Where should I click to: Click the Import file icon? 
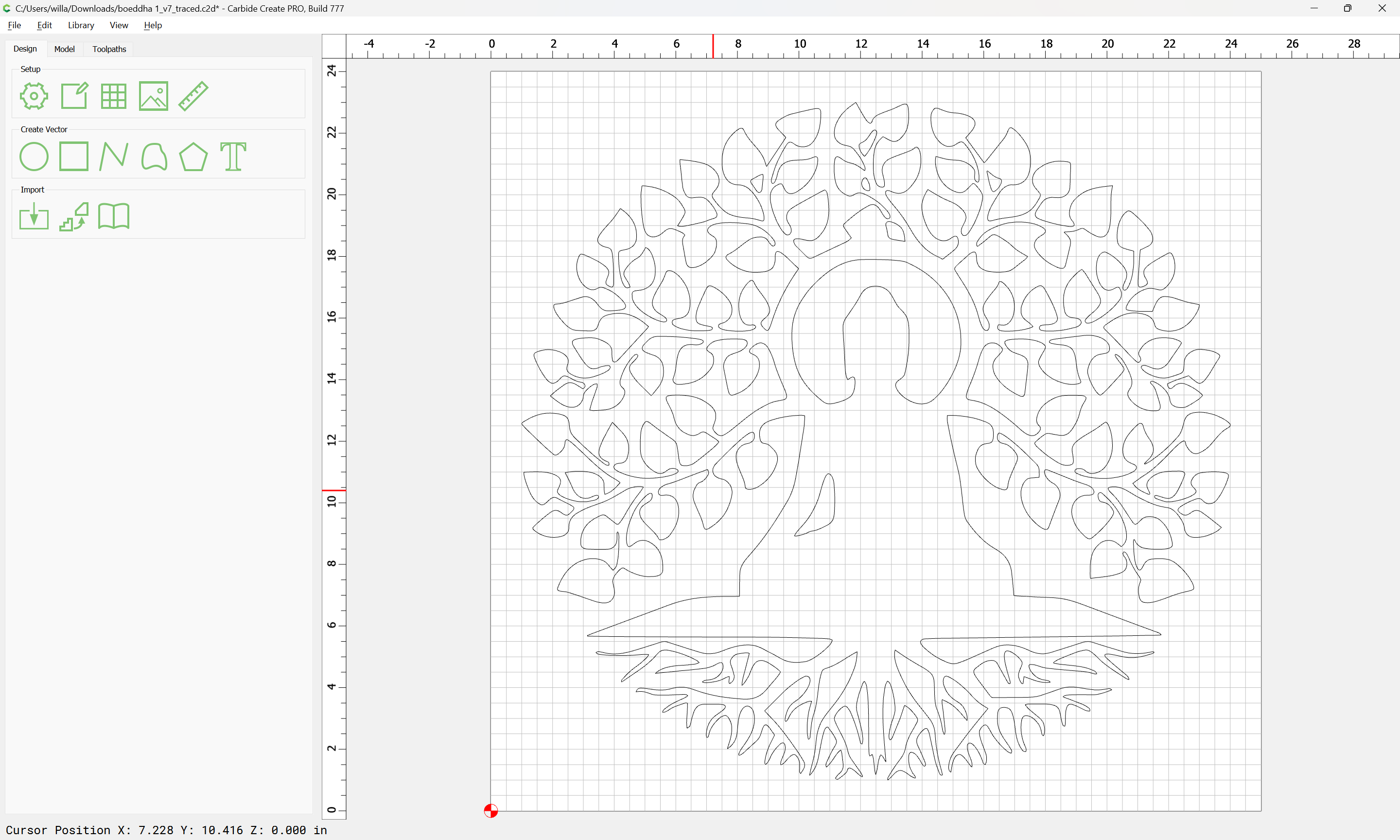pos(34,217)
